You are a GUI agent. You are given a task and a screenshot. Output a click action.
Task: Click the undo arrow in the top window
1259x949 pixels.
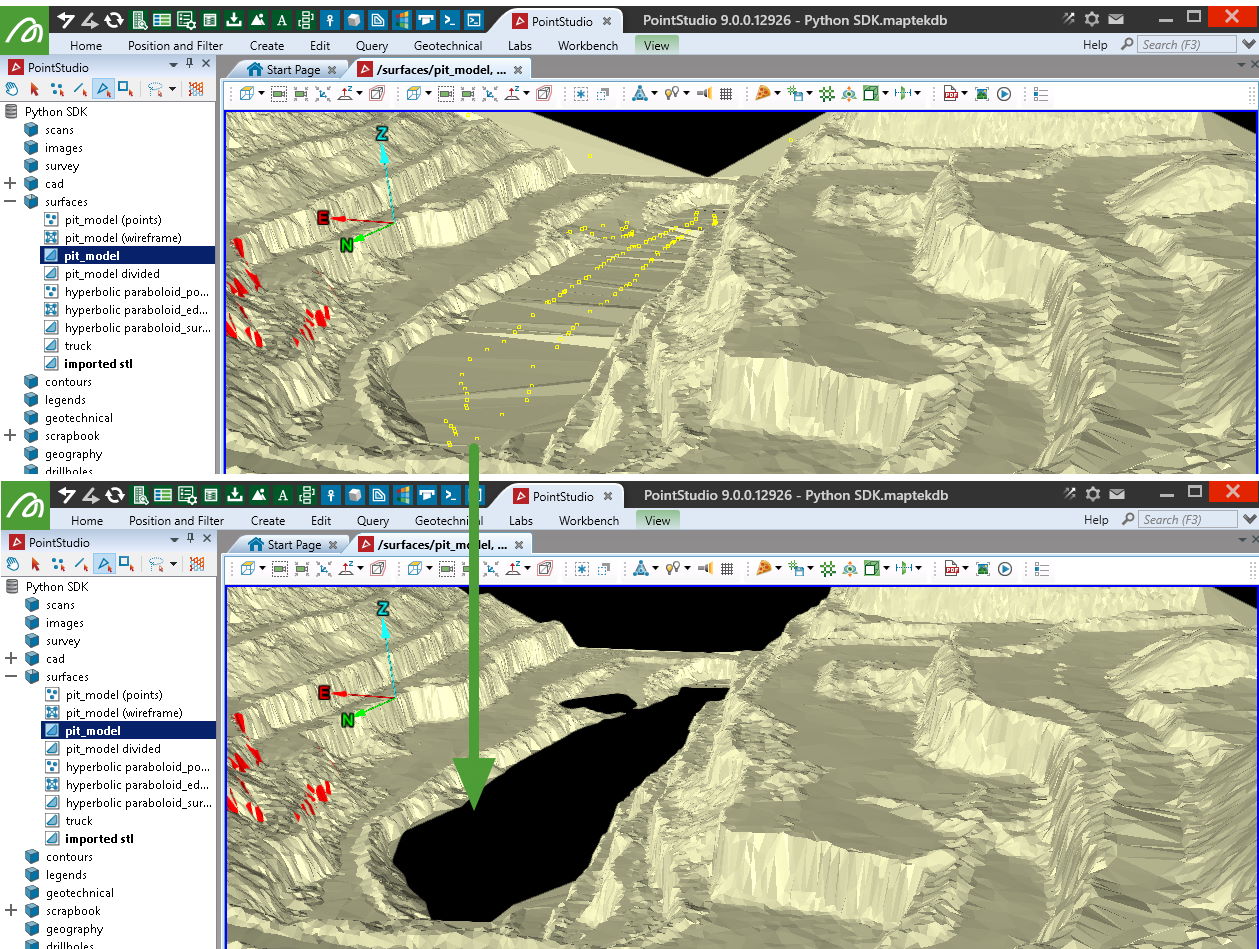66,19
